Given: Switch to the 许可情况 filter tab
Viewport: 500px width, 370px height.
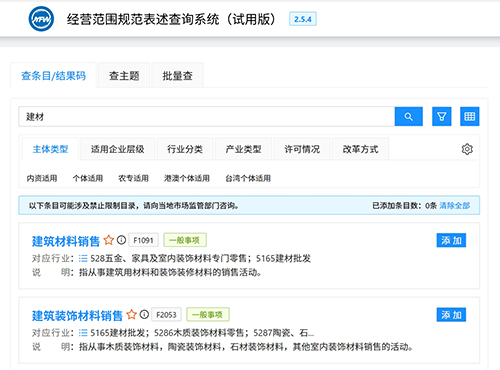Looking at the screenshot, I should click(x=302, y=149).
